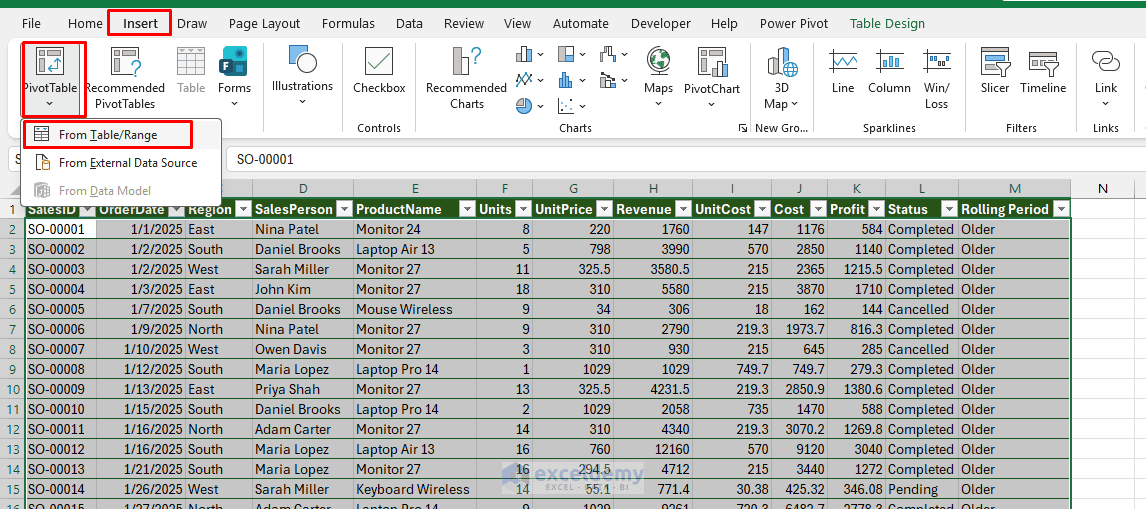Click the PivotChart icon
Viewport: 1146px width, 509px height.
click(712, 63)
